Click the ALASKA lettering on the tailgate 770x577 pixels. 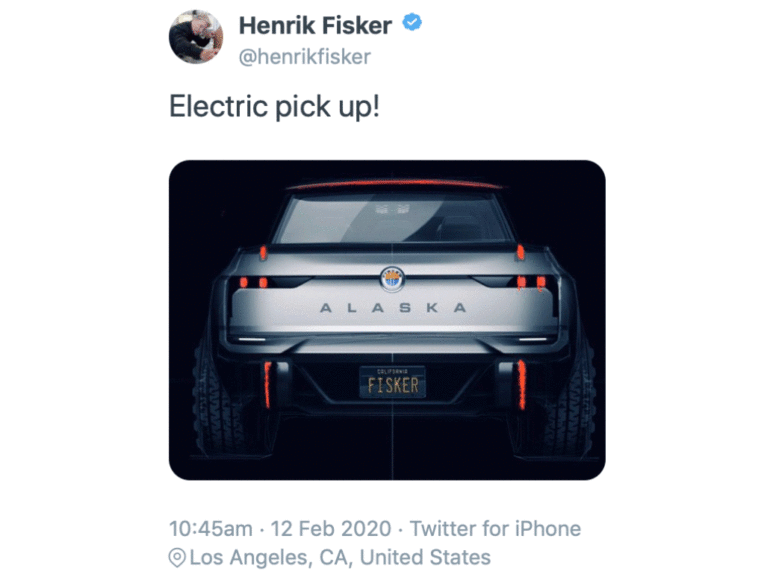click(393, 308)
